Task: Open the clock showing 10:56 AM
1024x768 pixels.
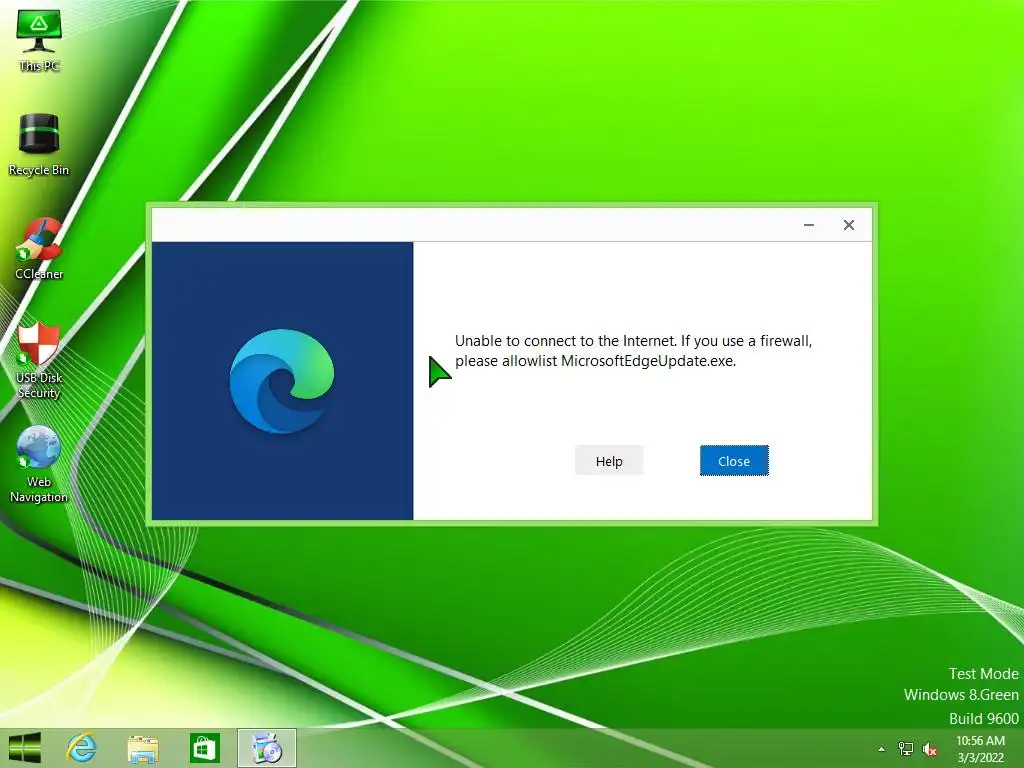Action: (x=980, y=749)
